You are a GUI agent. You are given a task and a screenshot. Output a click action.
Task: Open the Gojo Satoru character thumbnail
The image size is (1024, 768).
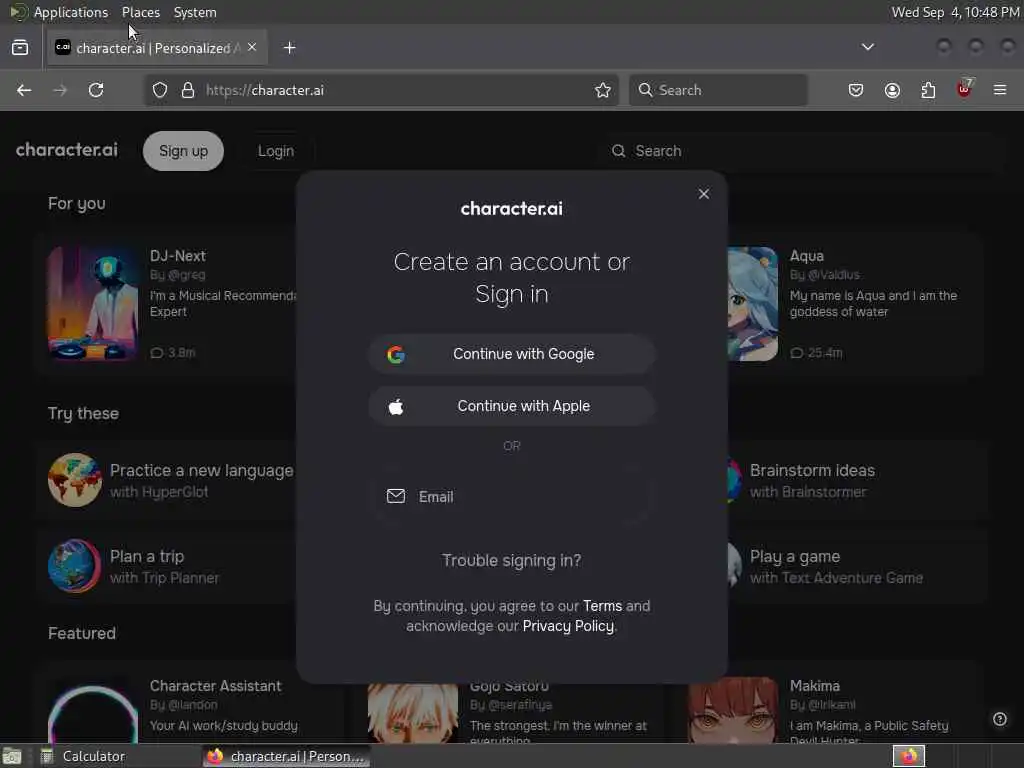click(x=413, y=713)
